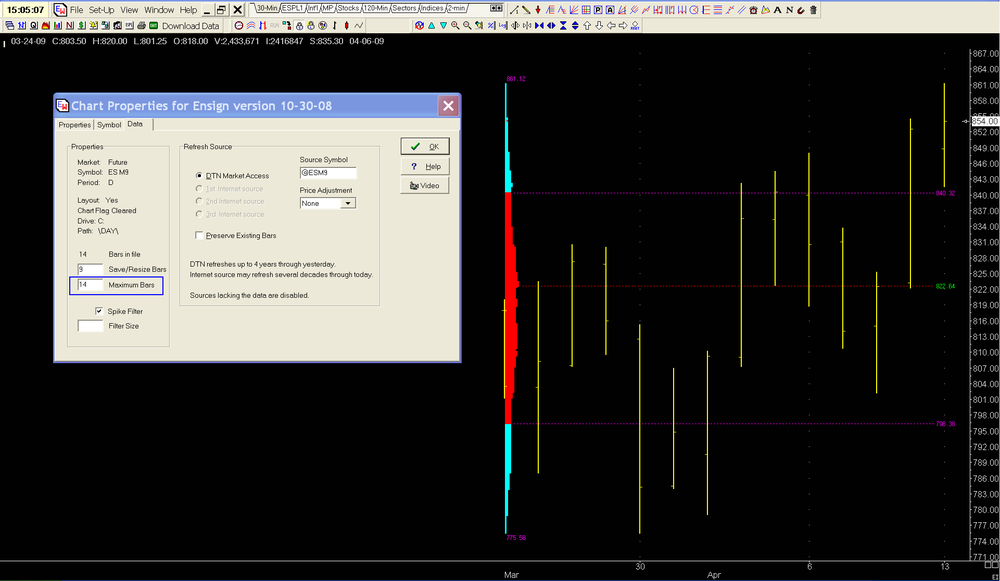Toggle the Spike Filter checkbox
The image size is (1000, 581).
(99, 311)
